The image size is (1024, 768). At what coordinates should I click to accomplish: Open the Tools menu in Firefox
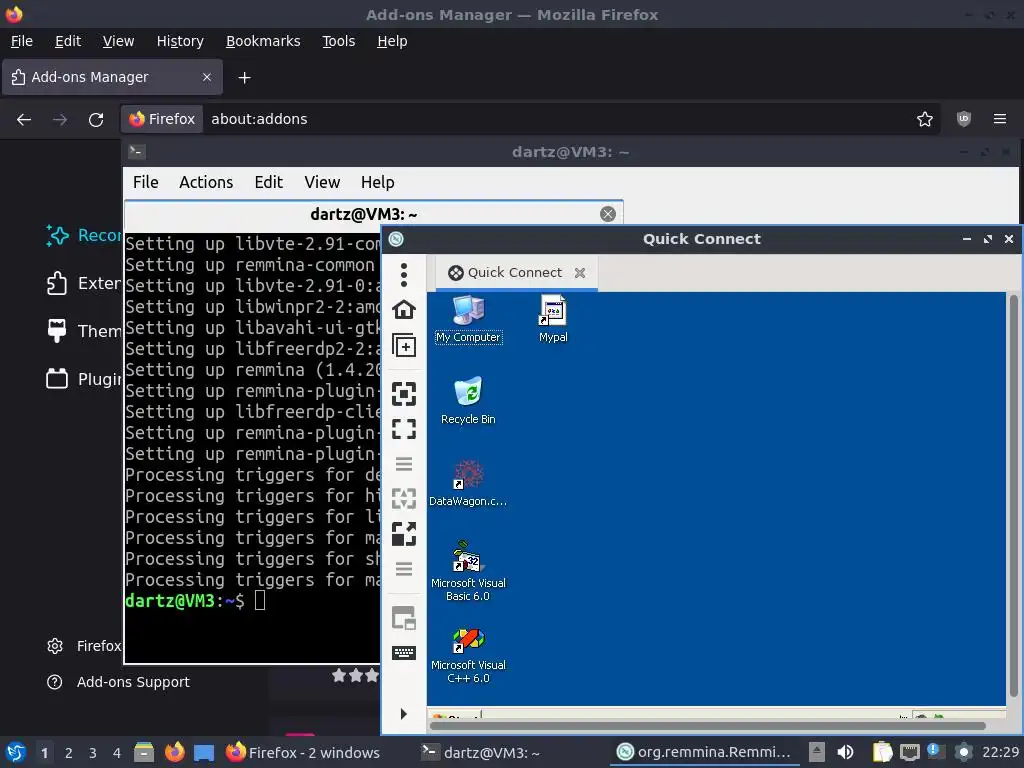coord(338,41)
